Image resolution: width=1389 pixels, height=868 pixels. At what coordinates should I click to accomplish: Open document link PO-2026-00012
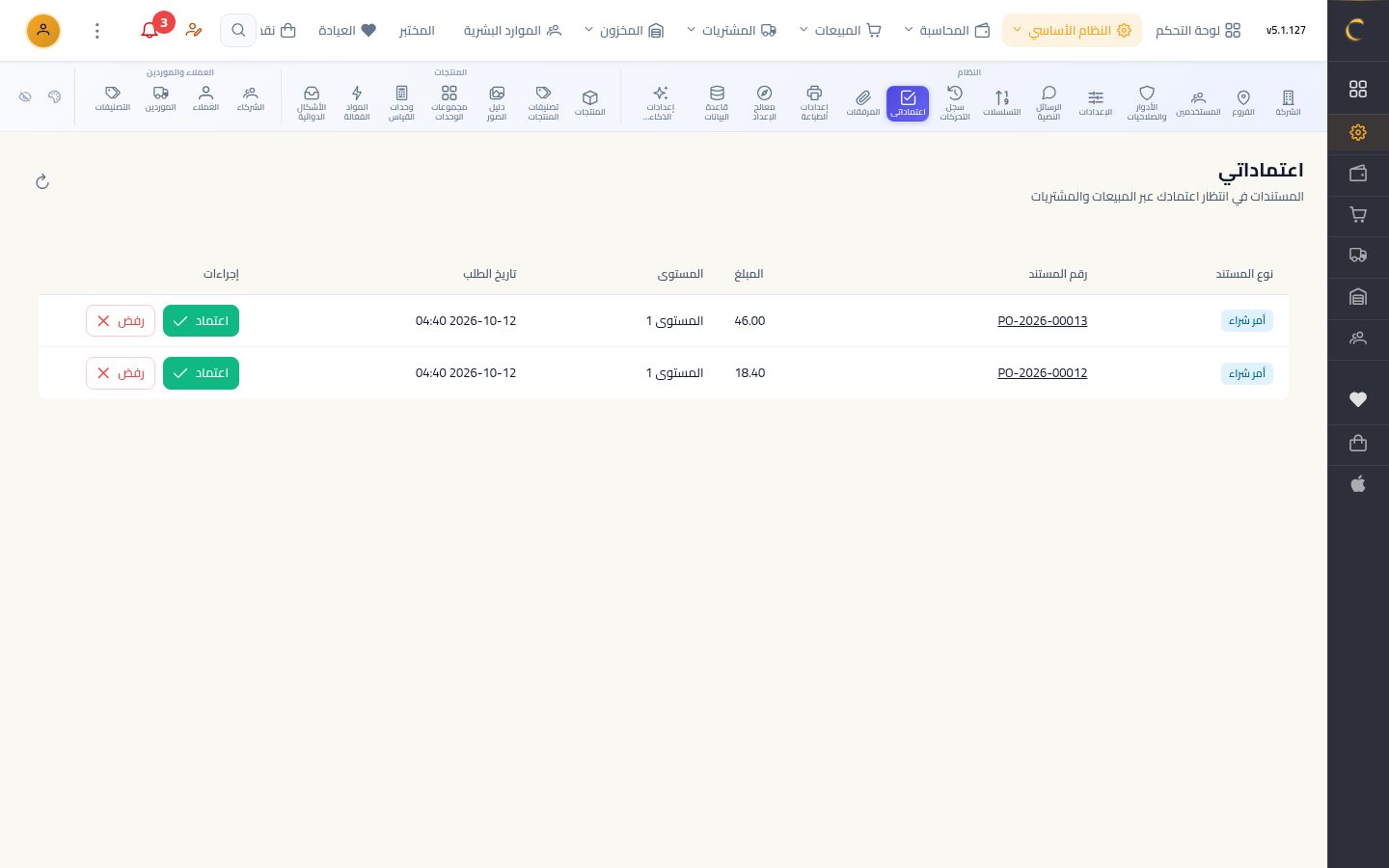(1042, 373)
